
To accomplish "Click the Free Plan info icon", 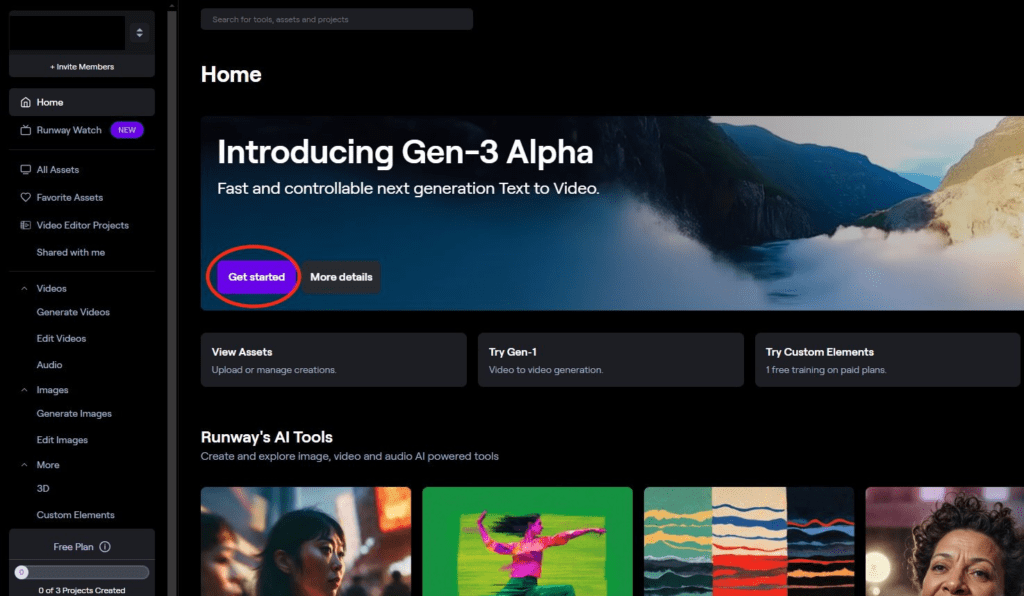I will click(104, 547).
